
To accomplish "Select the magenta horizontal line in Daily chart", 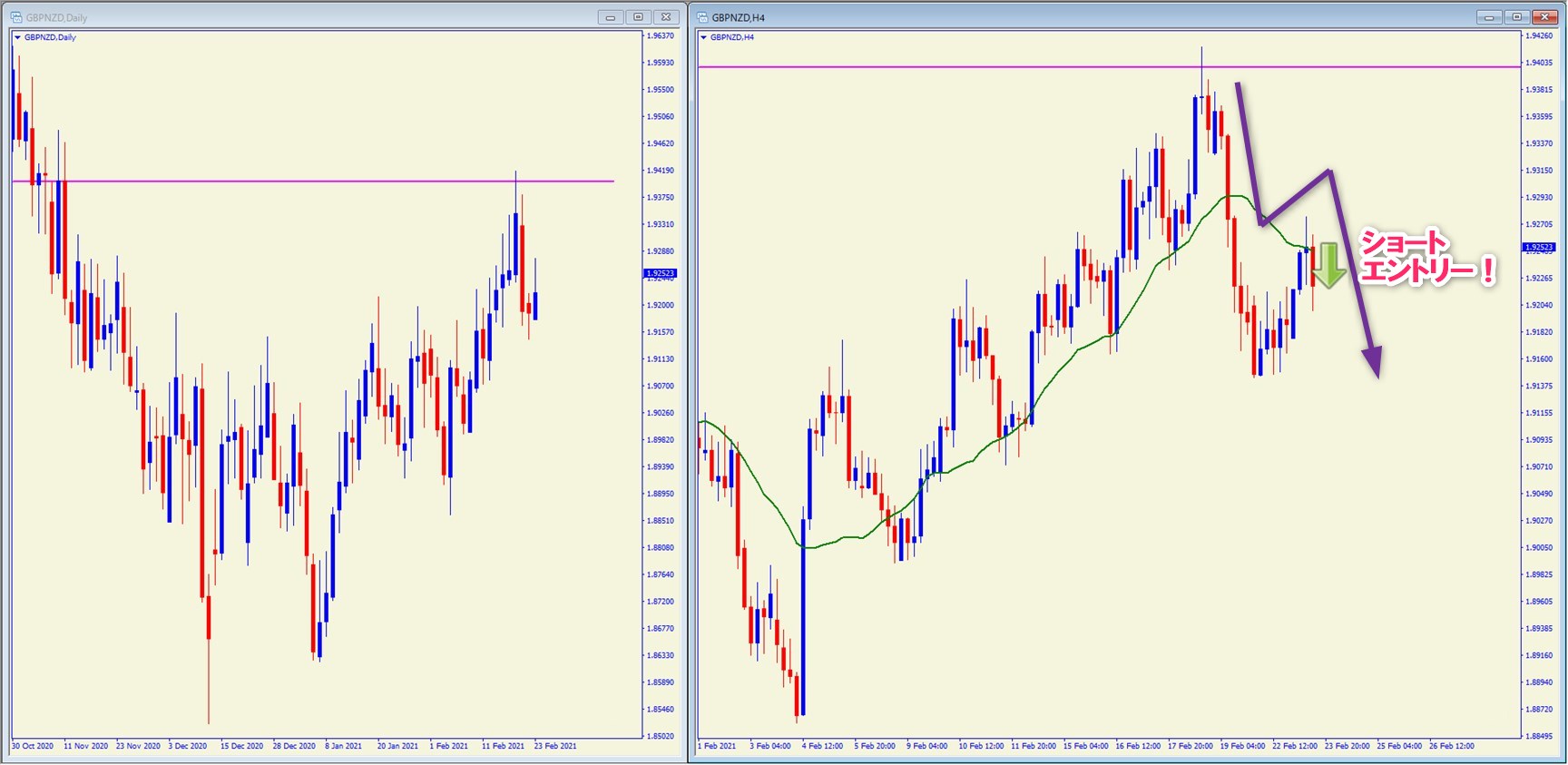I will (x=313, y=181).
